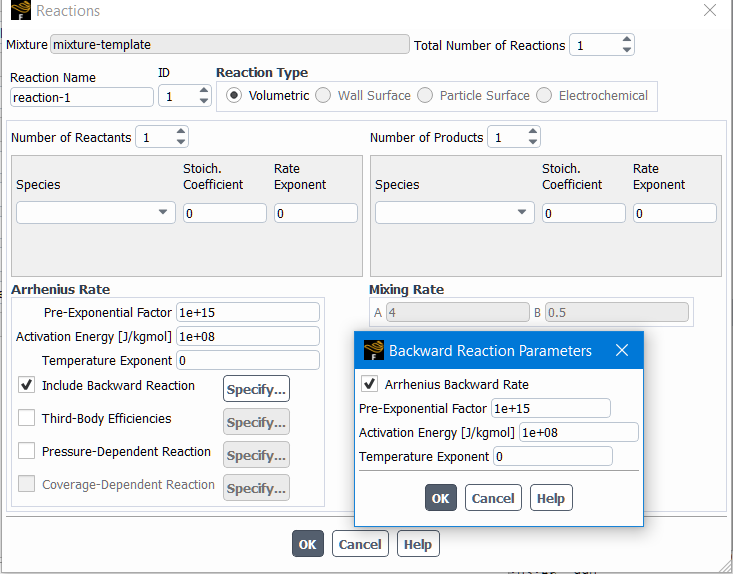This screenshot has height=574, width=733.
Task: Click the product Stoich. Coefficient field
Action: [x=584, y=213]
